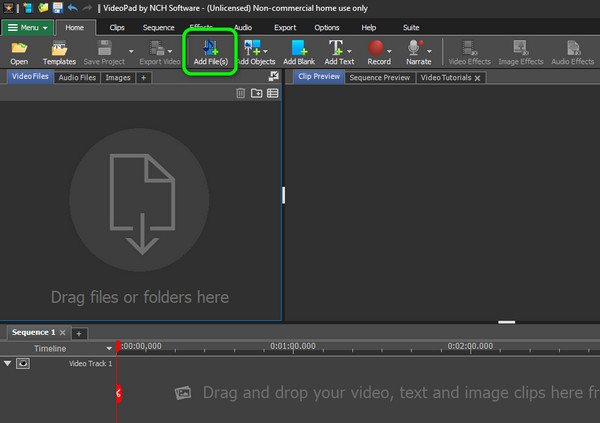Collapse Video Track 1 with the triangle
This screenshot has width=600, height=423.
coord(7,363)
